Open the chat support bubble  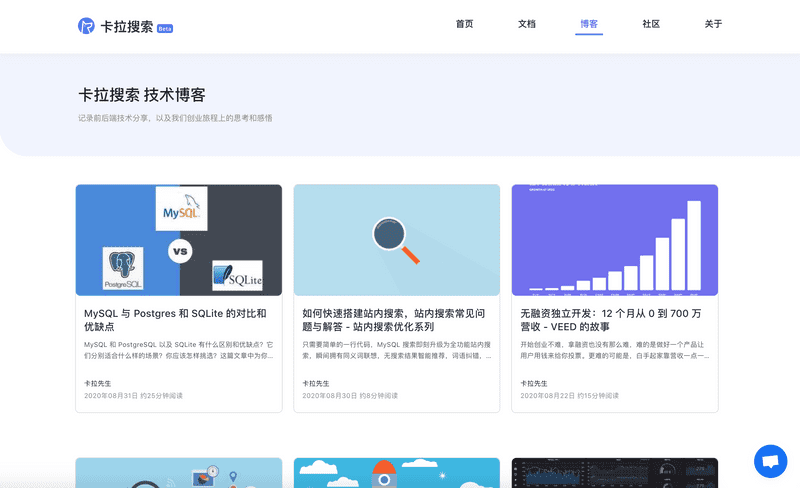click(x=770, y=461)
